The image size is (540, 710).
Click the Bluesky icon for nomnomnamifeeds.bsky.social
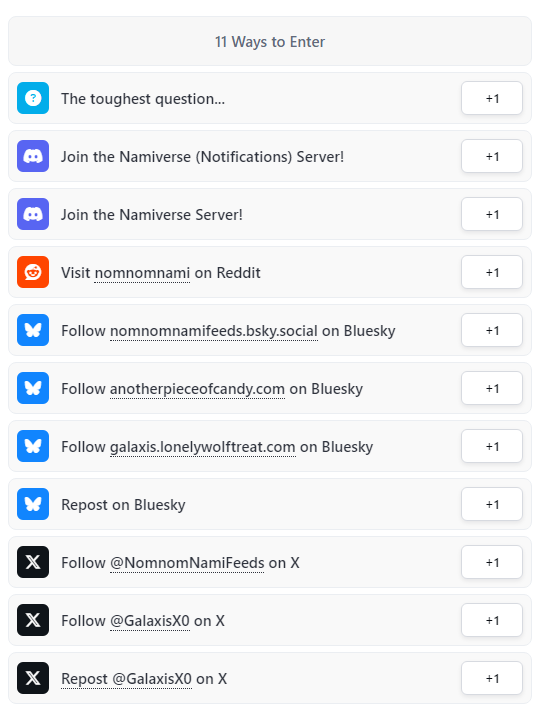(33, 330)
